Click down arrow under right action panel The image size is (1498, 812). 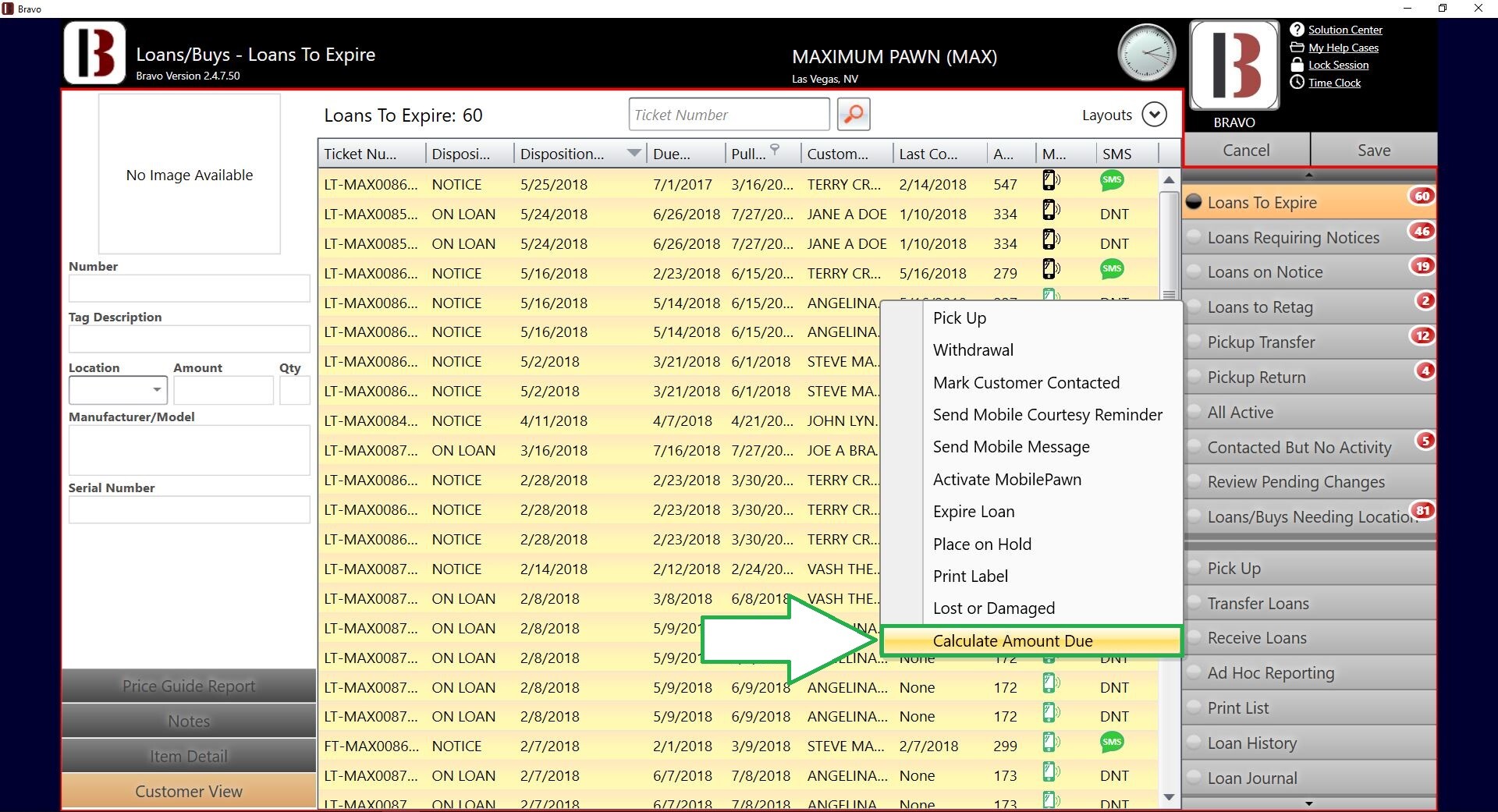coord(1309,803)
